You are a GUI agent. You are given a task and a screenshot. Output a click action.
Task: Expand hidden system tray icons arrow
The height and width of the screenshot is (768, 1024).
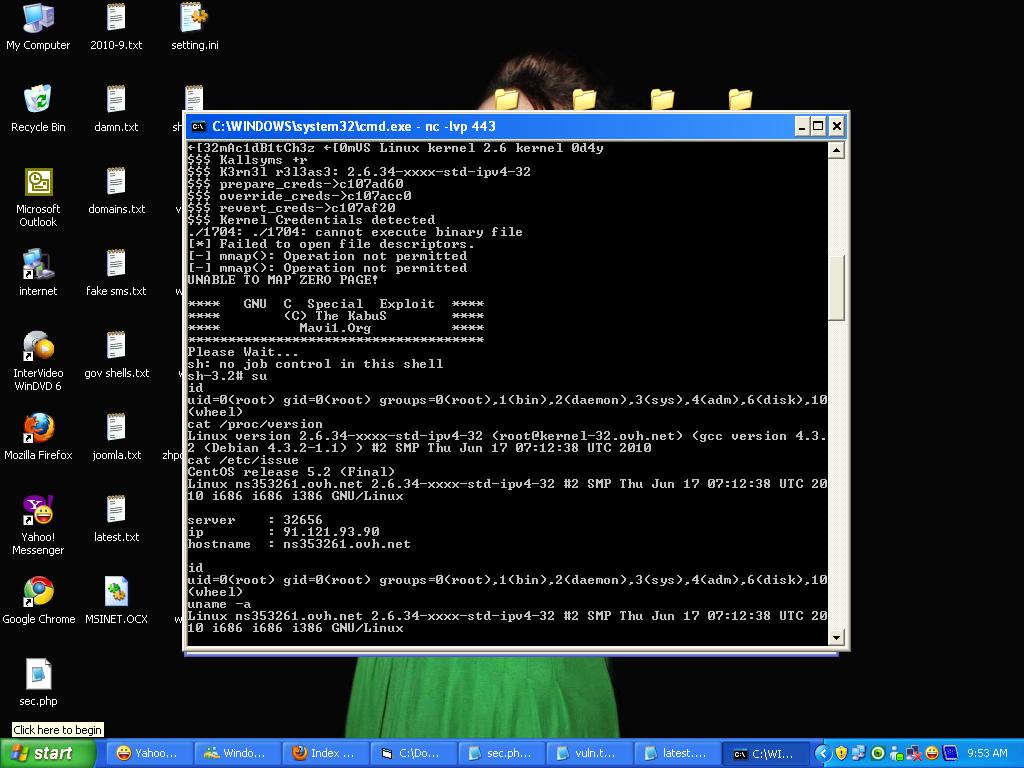[x=823, y=754]
